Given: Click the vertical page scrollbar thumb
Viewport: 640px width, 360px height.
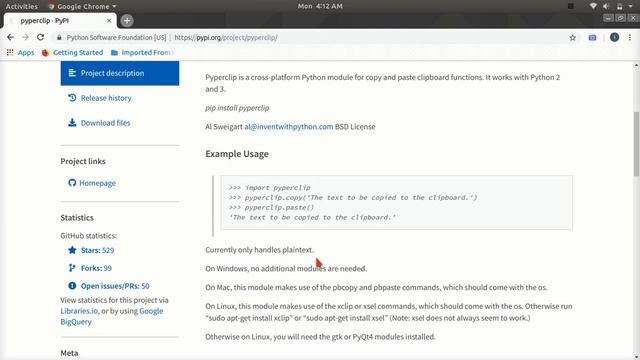Looking at the screenshot, I should tap(636, 144).
